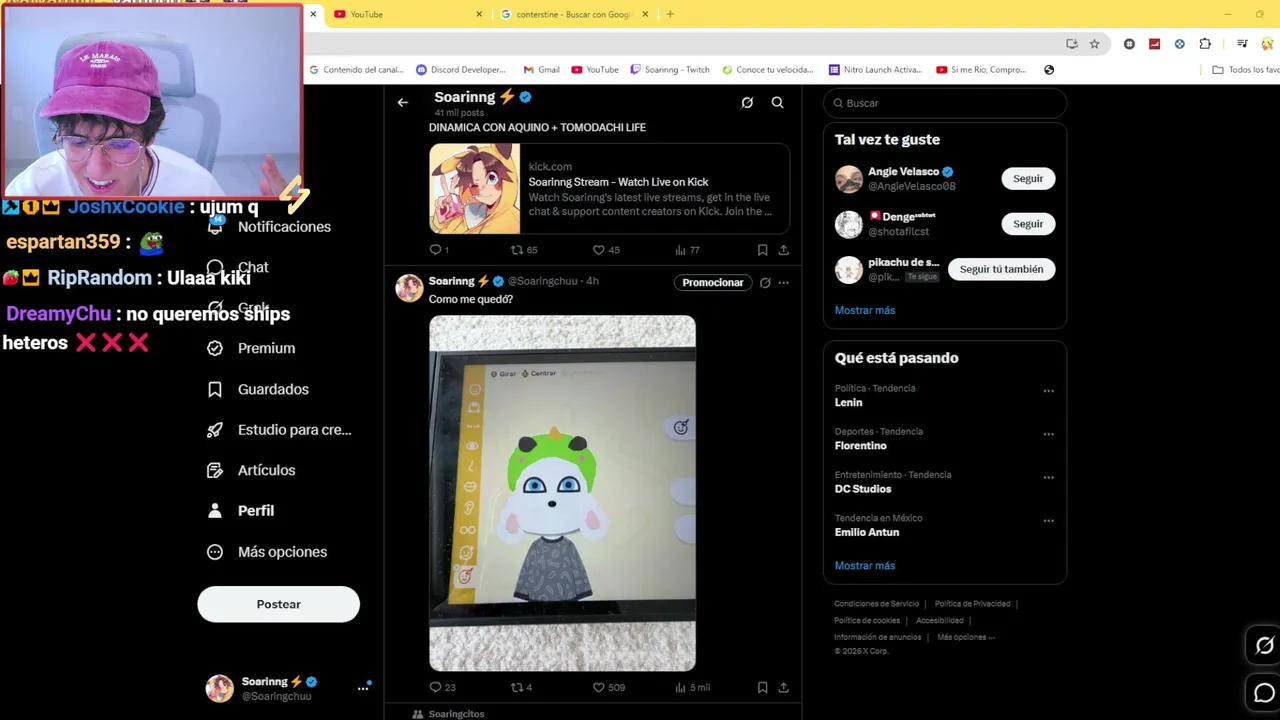The image size is (1280, 720).
Task: View analytics showing 5 mil views
Action: [x=692, y=687]
